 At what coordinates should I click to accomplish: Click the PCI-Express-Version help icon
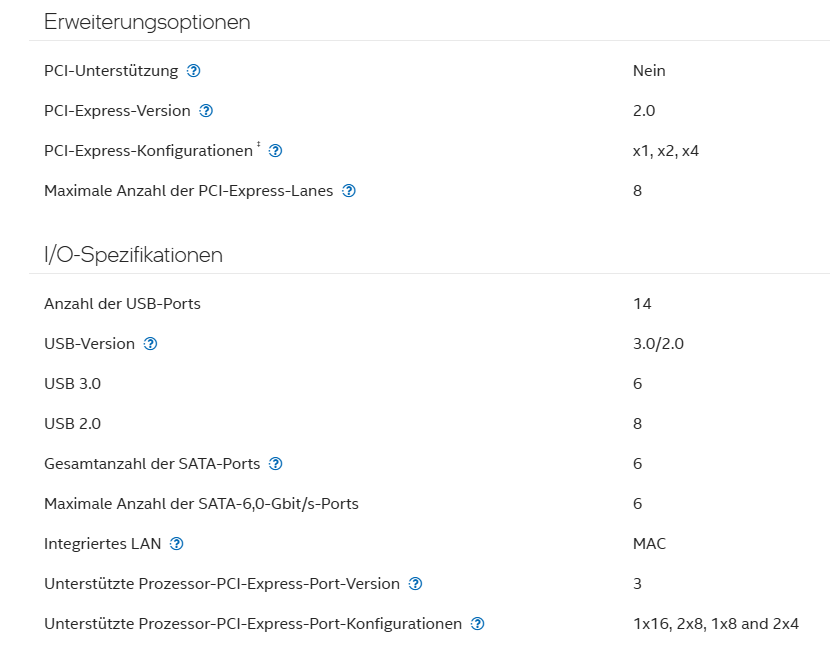click(x=207, y=111)
